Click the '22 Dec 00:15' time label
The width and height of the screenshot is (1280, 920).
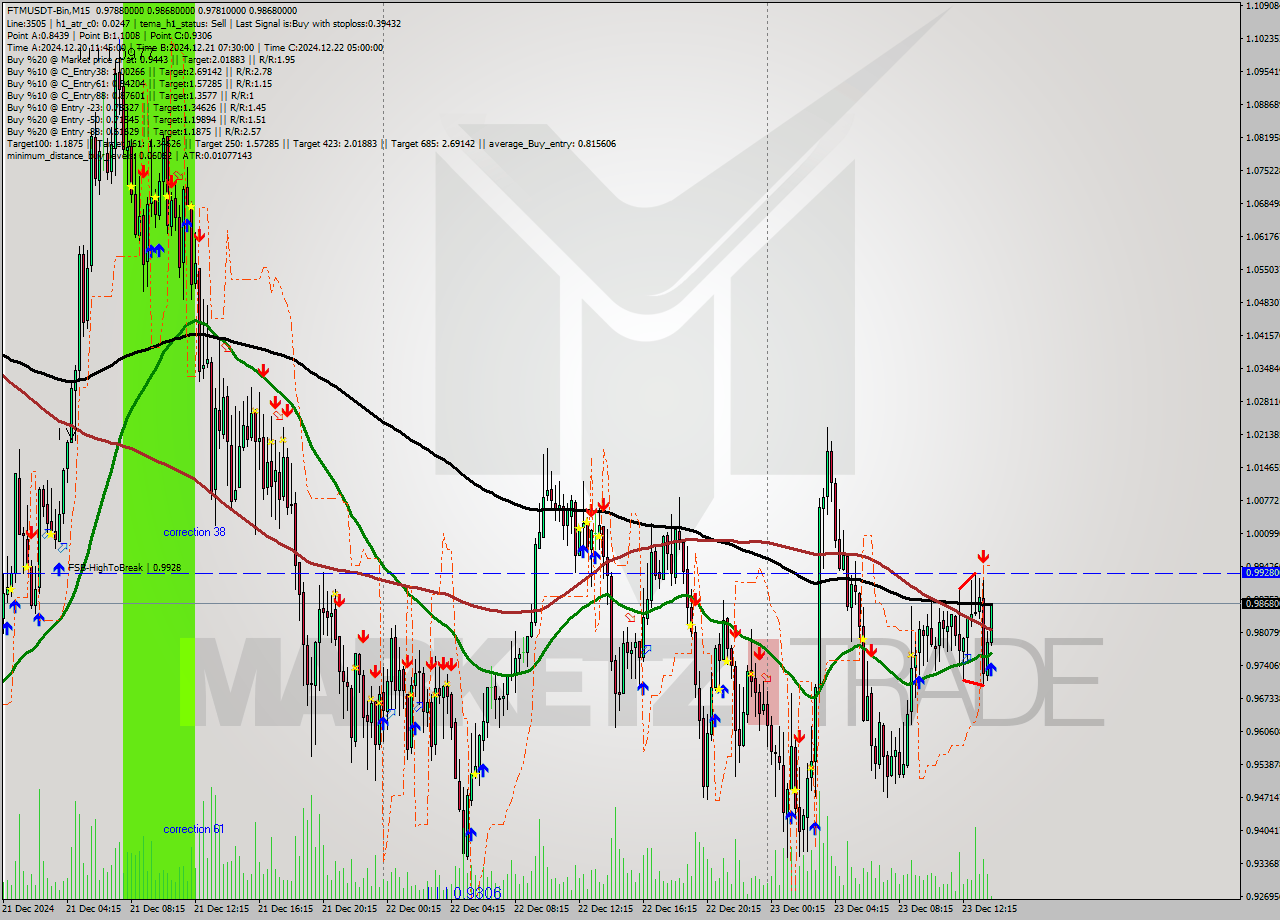413,909
